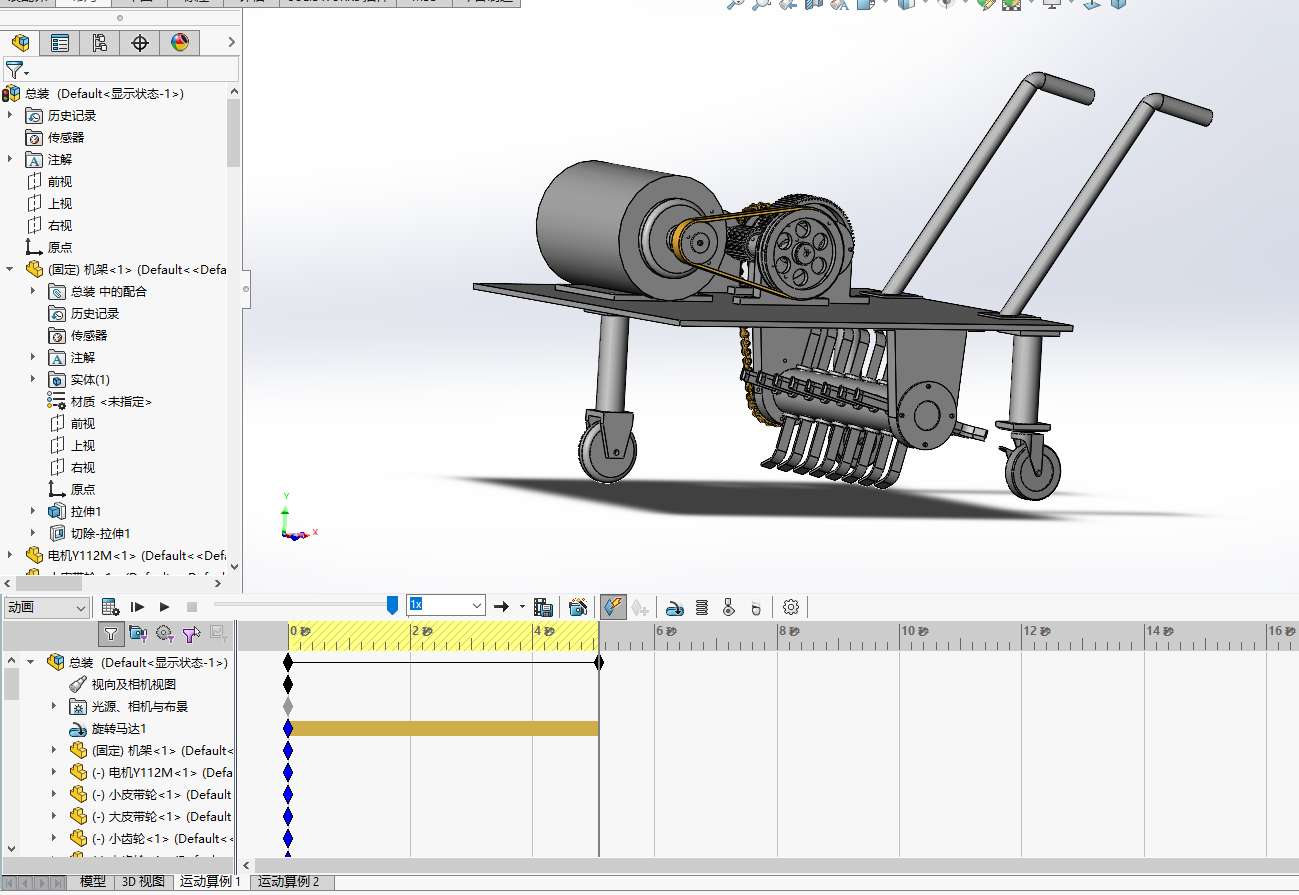Open Motion Study Properties gear
1299x895 pixels.
(791, 607)
